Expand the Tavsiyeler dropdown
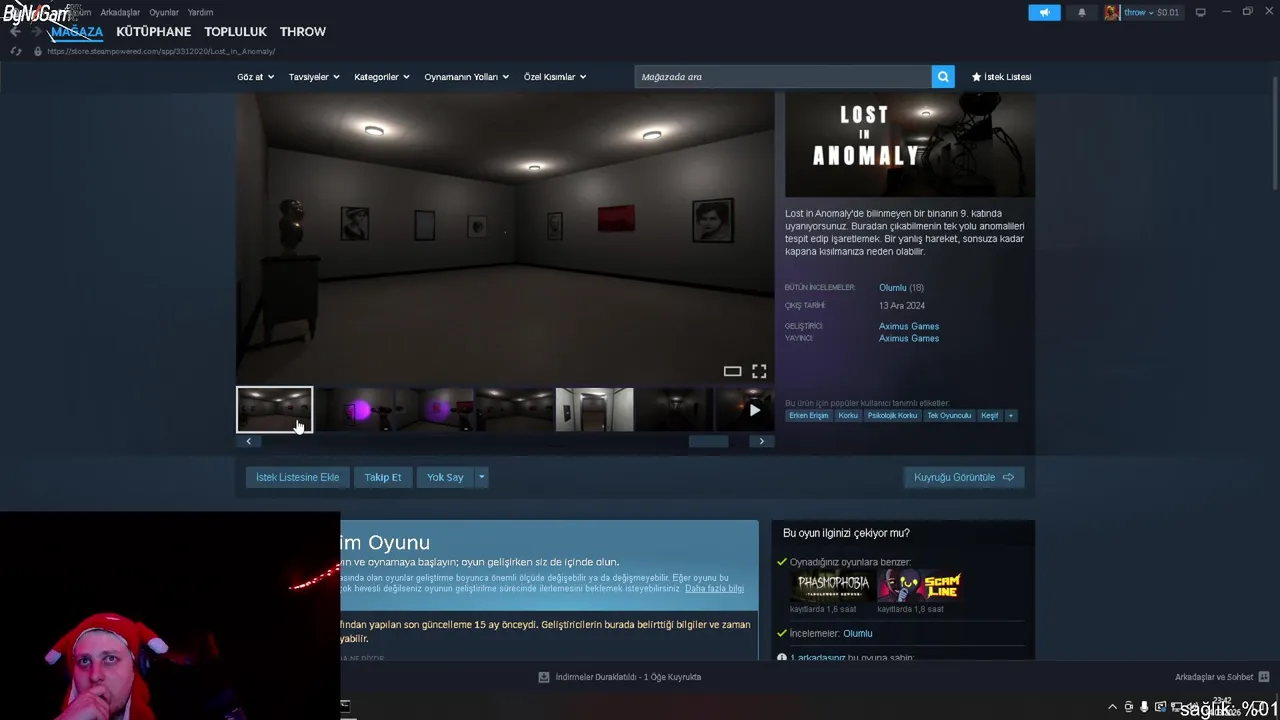 coord(314,77)
